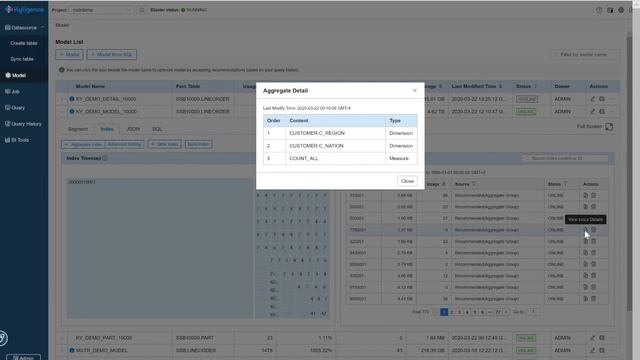Image resolution: width=640 pixels, height=360 pixels.
Task: Click recommendation icon beside KY_DEMO_DETAIL_10000
Action: (72, 99)
